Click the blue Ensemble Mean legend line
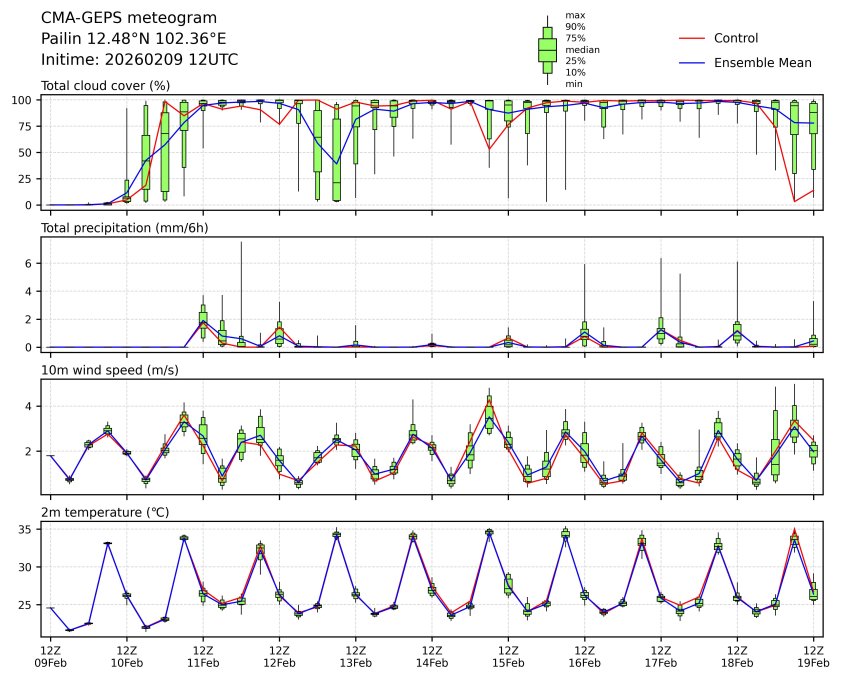The height and width of the screenshot is (680, 841). [693, 62]
